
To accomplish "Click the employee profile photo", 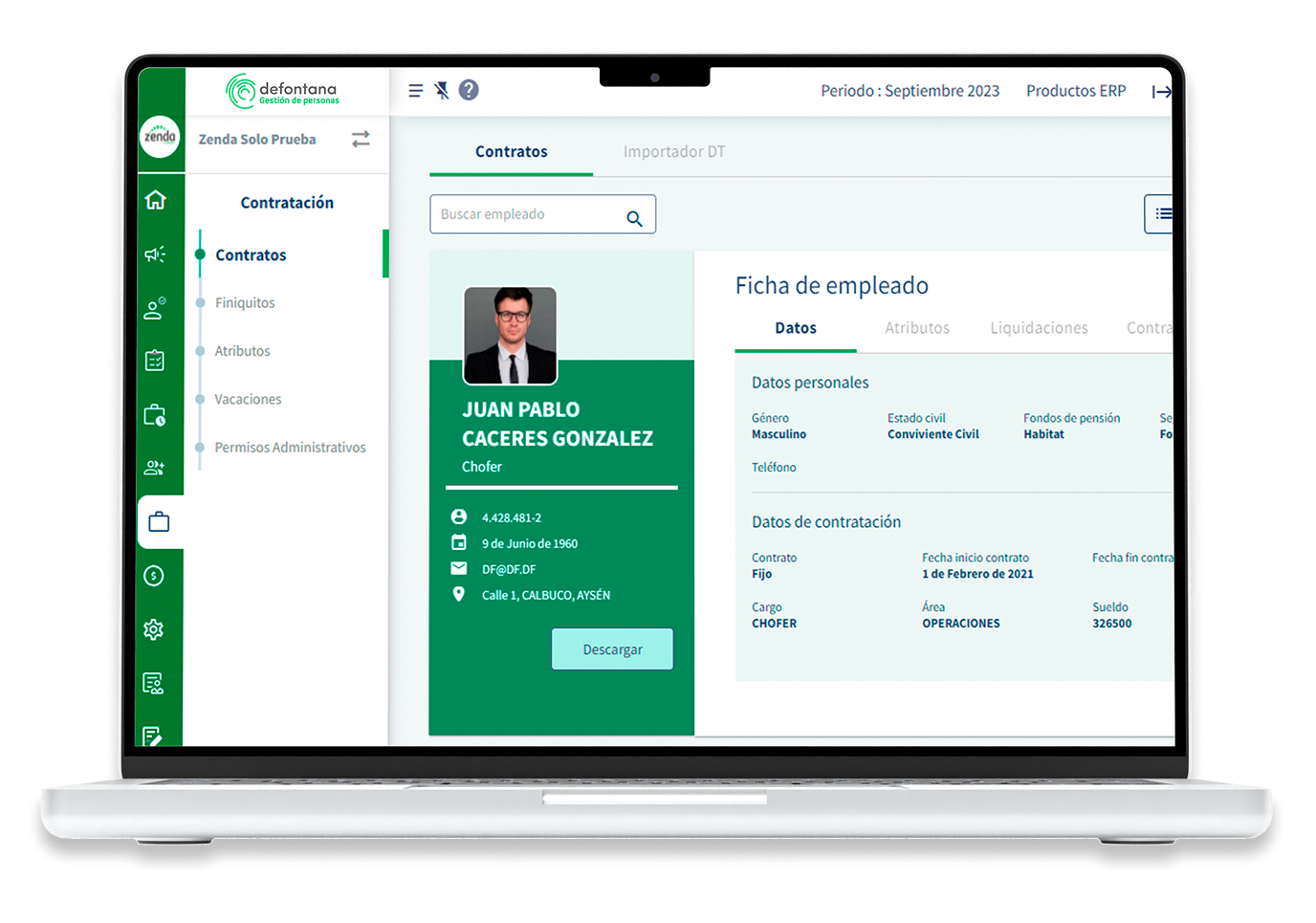I will (x=511, y=335).
